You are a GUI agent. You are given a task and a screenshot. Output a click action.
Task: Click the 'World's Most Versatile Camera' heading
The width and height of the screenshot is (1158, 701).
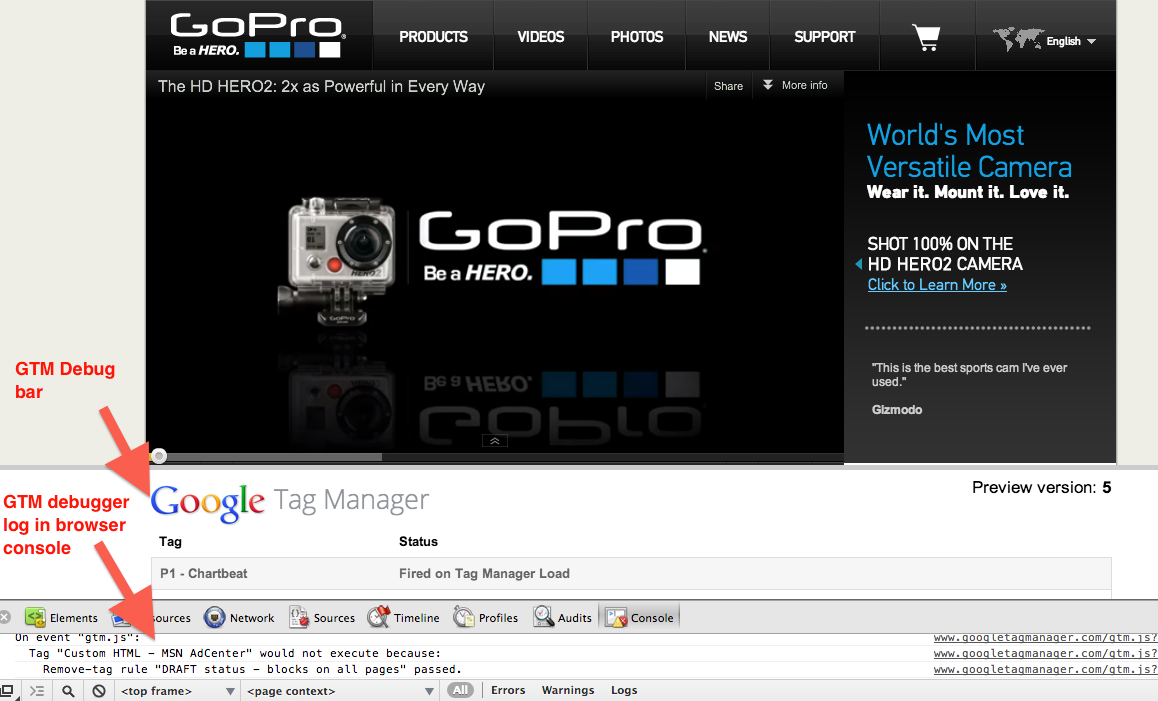pos(969,151)
